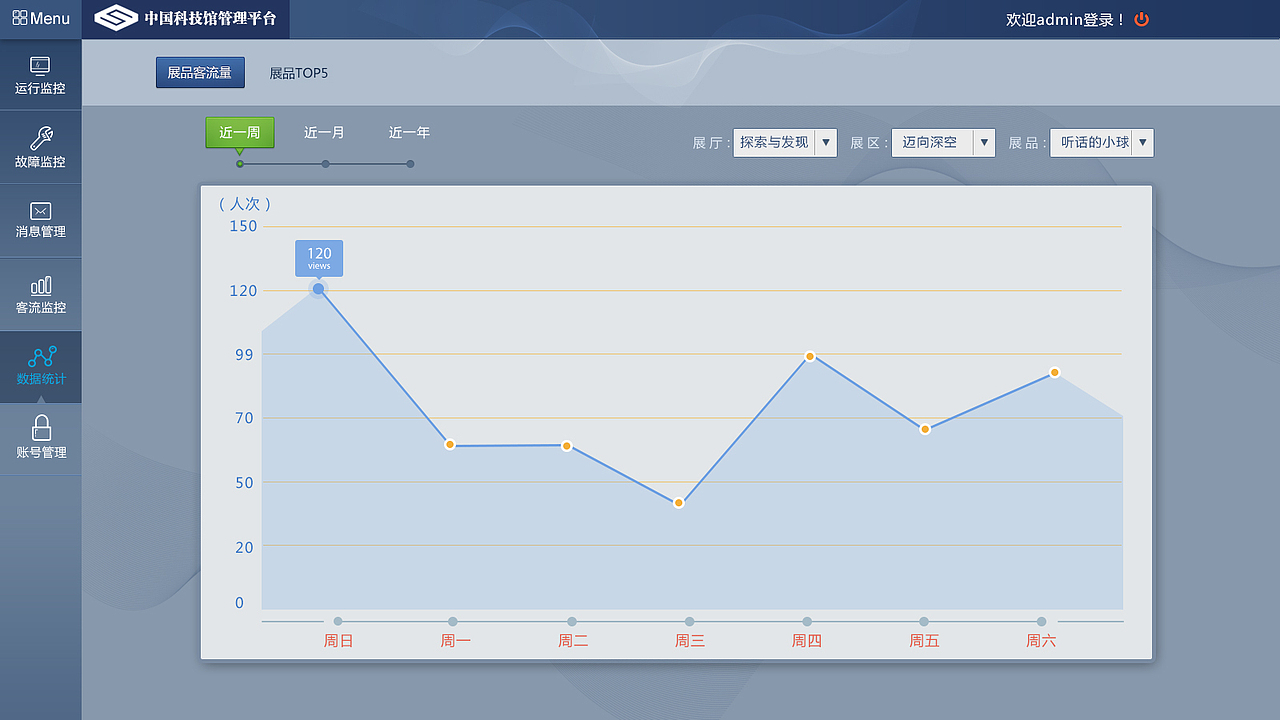
Task: Click the 运行监控 sidebar label
Action: tap(40, 88)
